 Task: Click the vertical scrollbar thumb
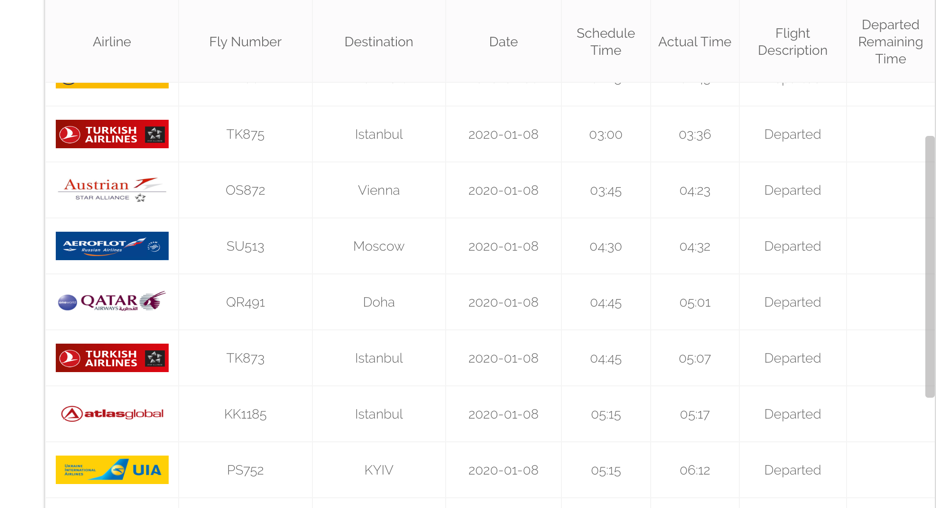pos(930,267)
